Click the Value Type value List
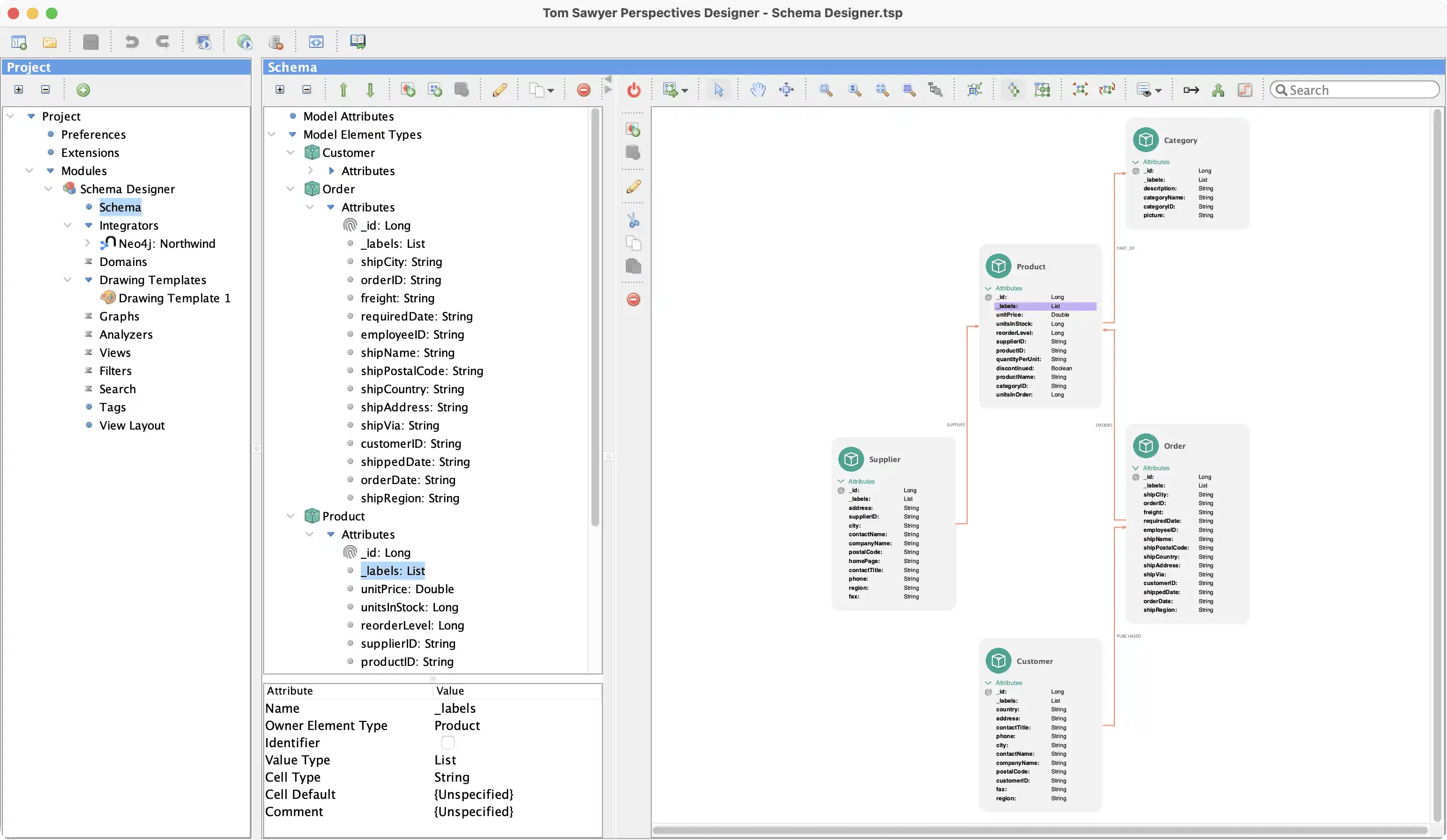The image size is (1447, 840). pyautogui.click(x=445, y=760)
